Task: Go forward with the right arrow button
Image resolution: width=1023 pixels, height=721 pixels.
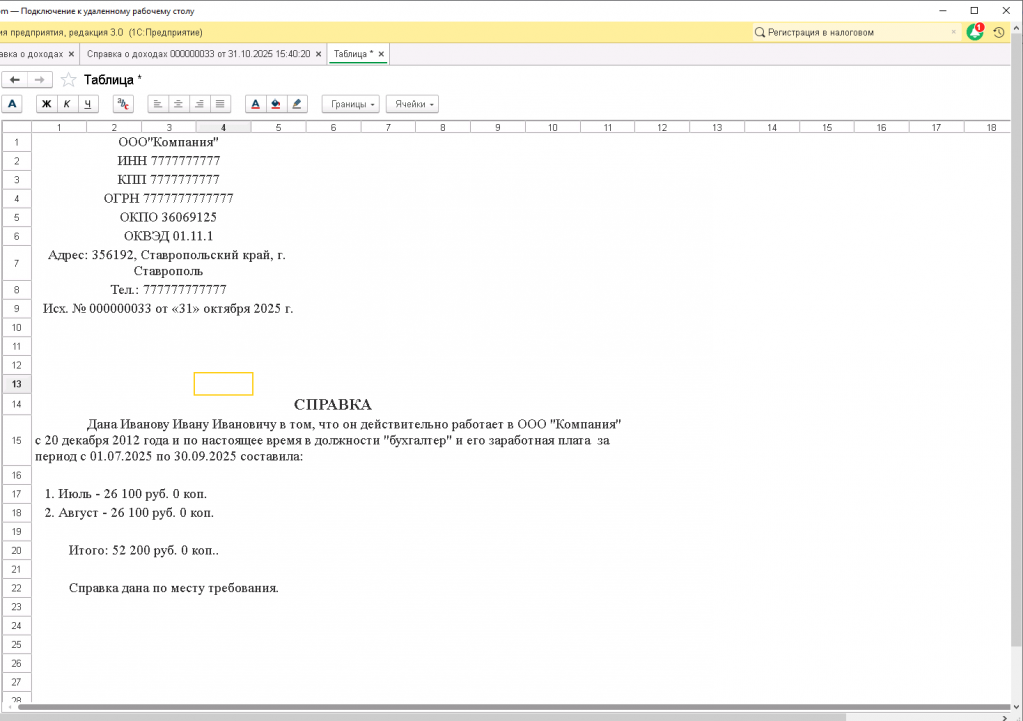Action: coord(40,80)
